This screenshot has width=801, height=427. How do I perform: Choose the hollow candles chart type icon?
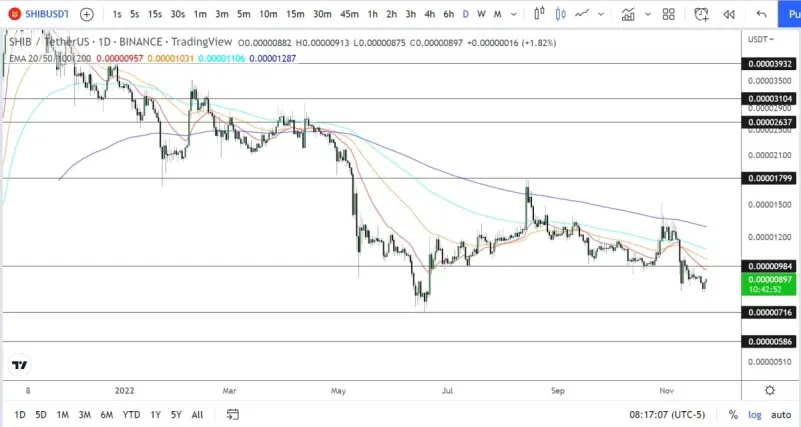pyautogui.click(x=560, y=14)
